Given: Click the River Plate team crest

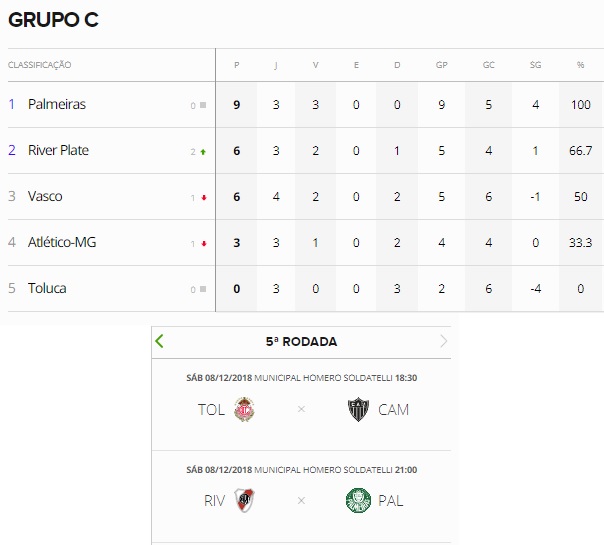Looking at the screenshot, I should pyautogui.click(x=245, y=500).
